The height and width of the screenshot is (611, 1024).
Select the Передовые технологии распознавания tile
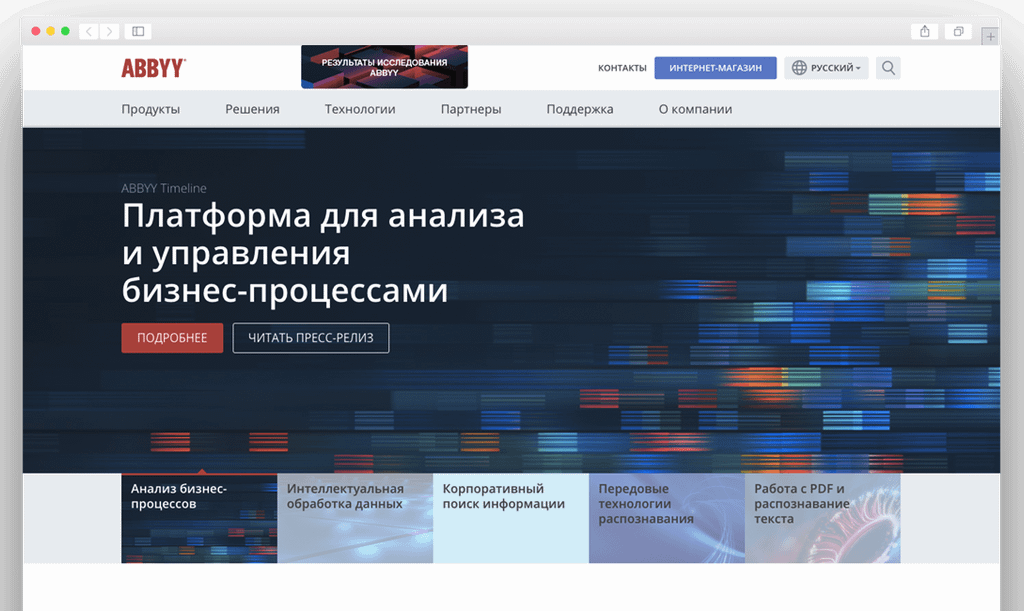pyautogui.click(x=667, y=518)
